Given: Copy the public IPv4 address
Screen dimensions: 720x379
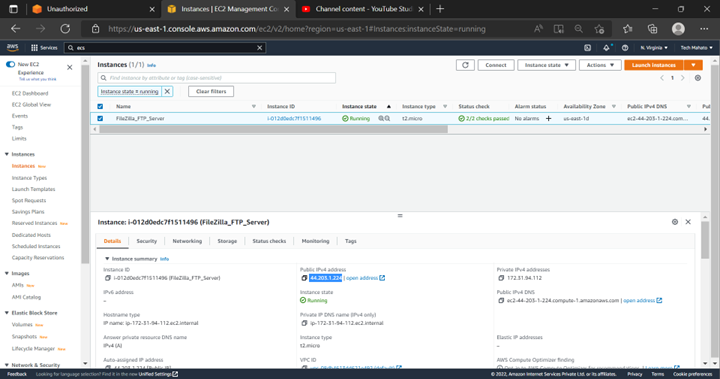Looking at the screenshot, I should point(304,278).
